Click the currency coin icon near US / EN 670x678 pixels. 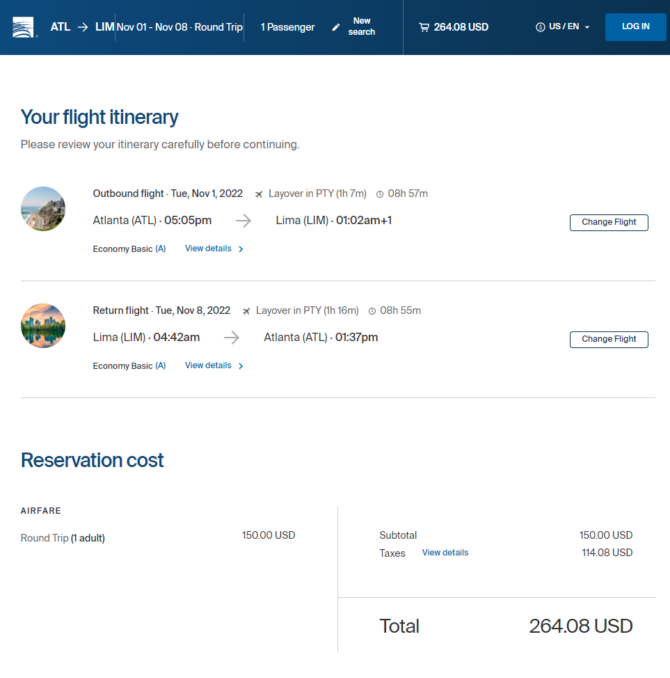pyautogui.click(x=540, y=27)
